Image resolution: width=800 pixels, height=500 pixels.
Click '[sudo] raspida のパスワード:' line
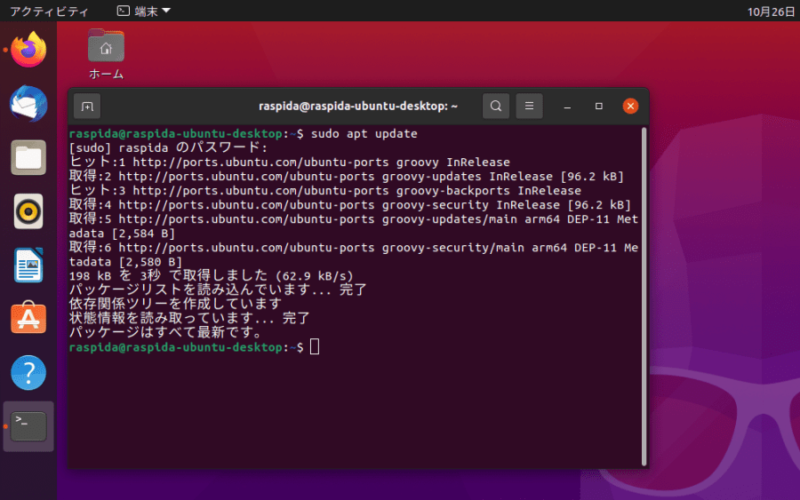pyautogui.click(x=168, y=148)
